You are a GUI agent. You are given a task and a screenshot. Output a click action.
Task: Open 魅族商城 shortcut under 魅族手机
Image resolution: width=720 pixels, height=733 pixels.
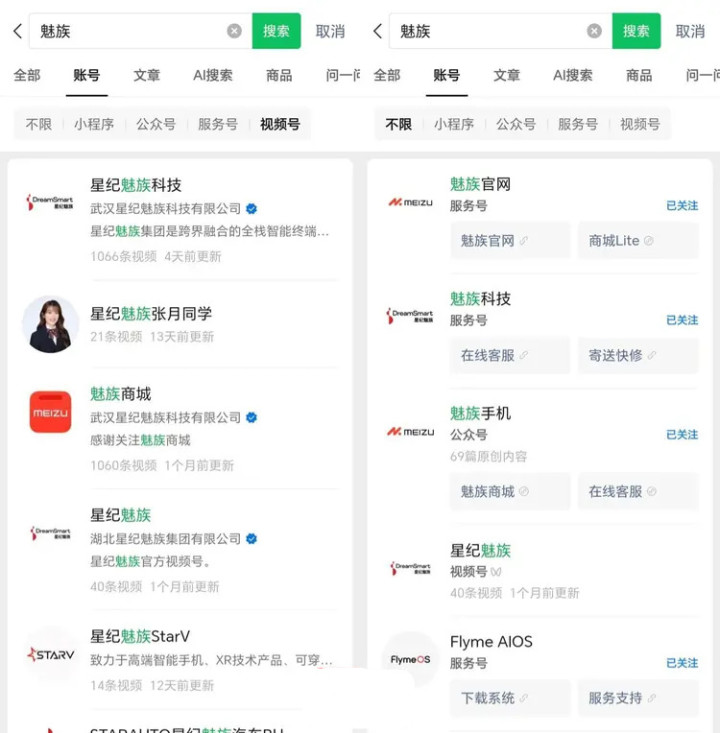(x=510, y=491)
